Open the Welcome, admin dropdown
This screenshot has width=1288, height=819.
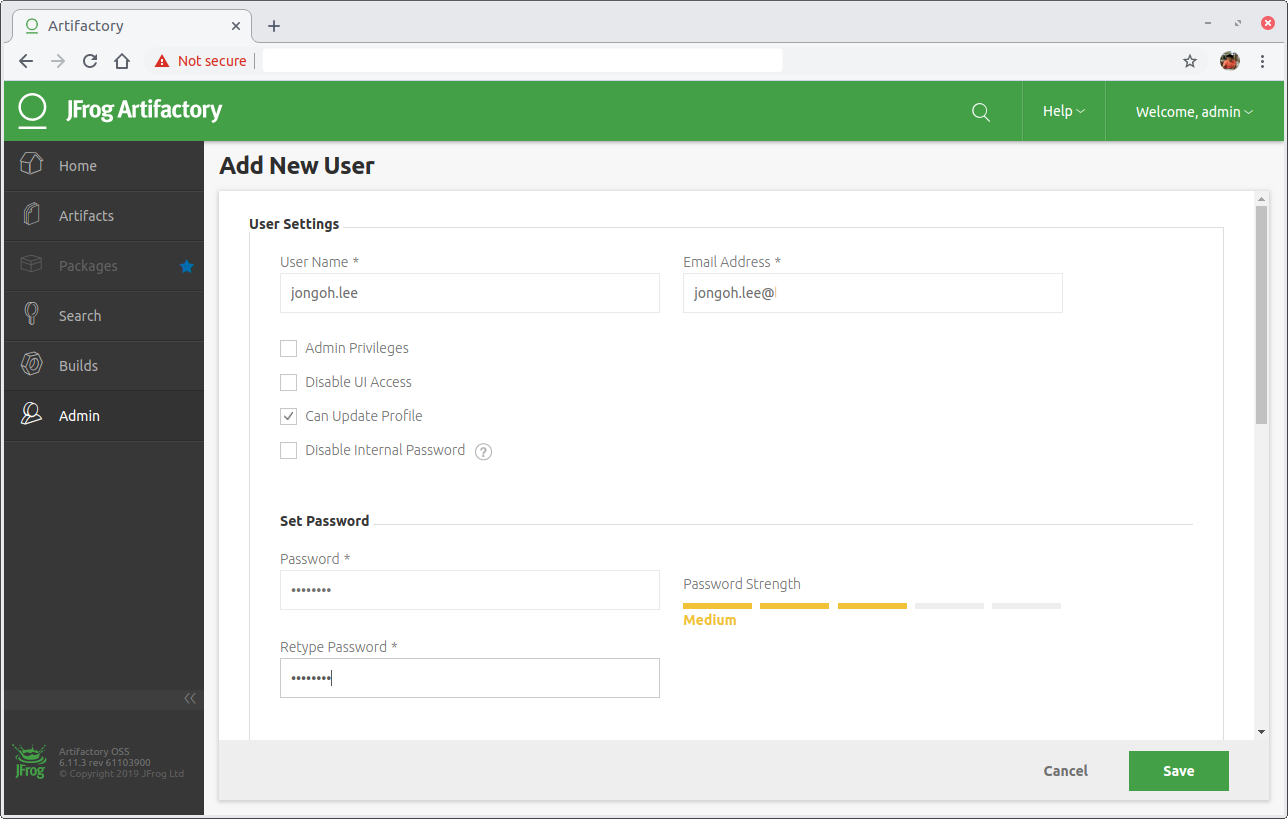(1194, 112)
